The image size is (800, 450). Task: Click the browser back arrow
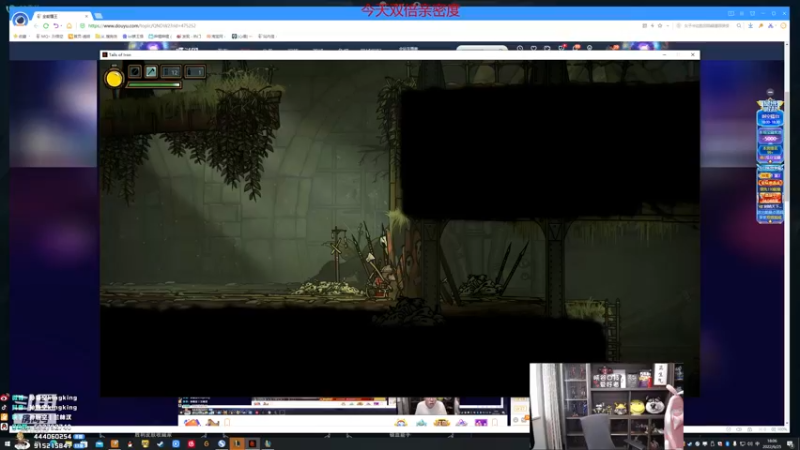pos(36,26)
